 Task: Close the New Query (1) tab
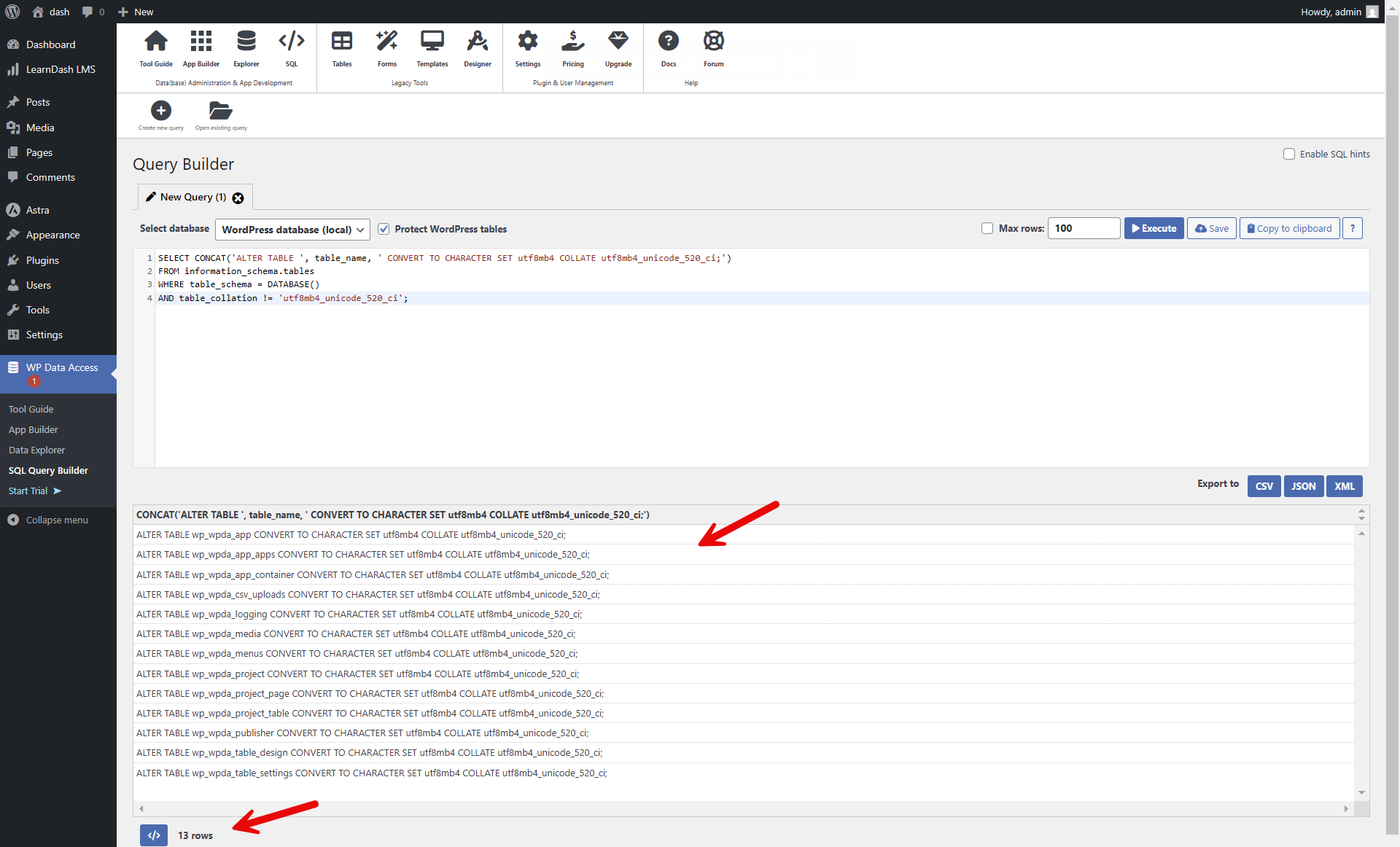pyautogui.click(x=238, y=198)
